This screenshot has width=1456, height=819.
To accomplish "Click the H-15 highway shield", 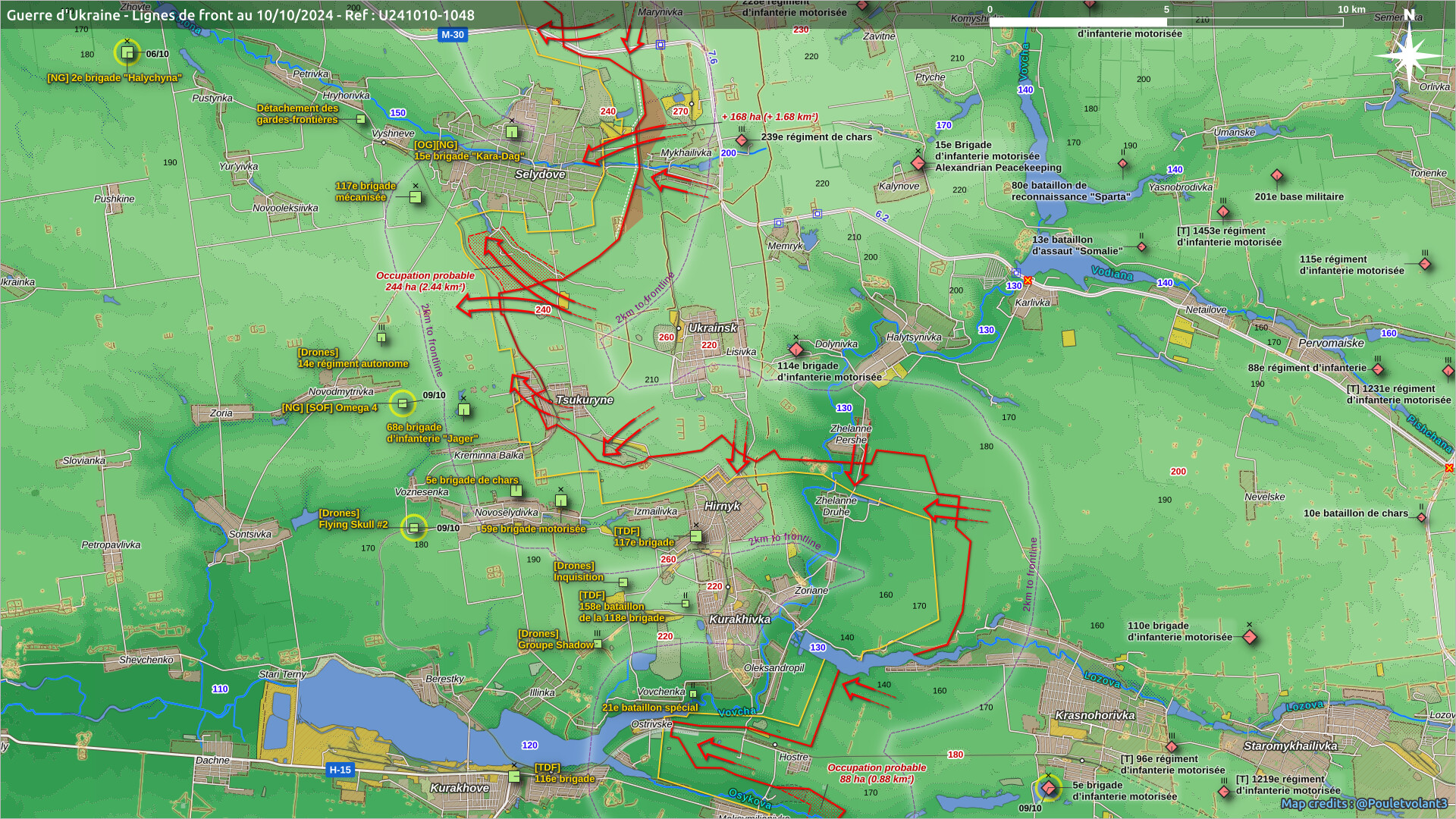I will 340,770.
